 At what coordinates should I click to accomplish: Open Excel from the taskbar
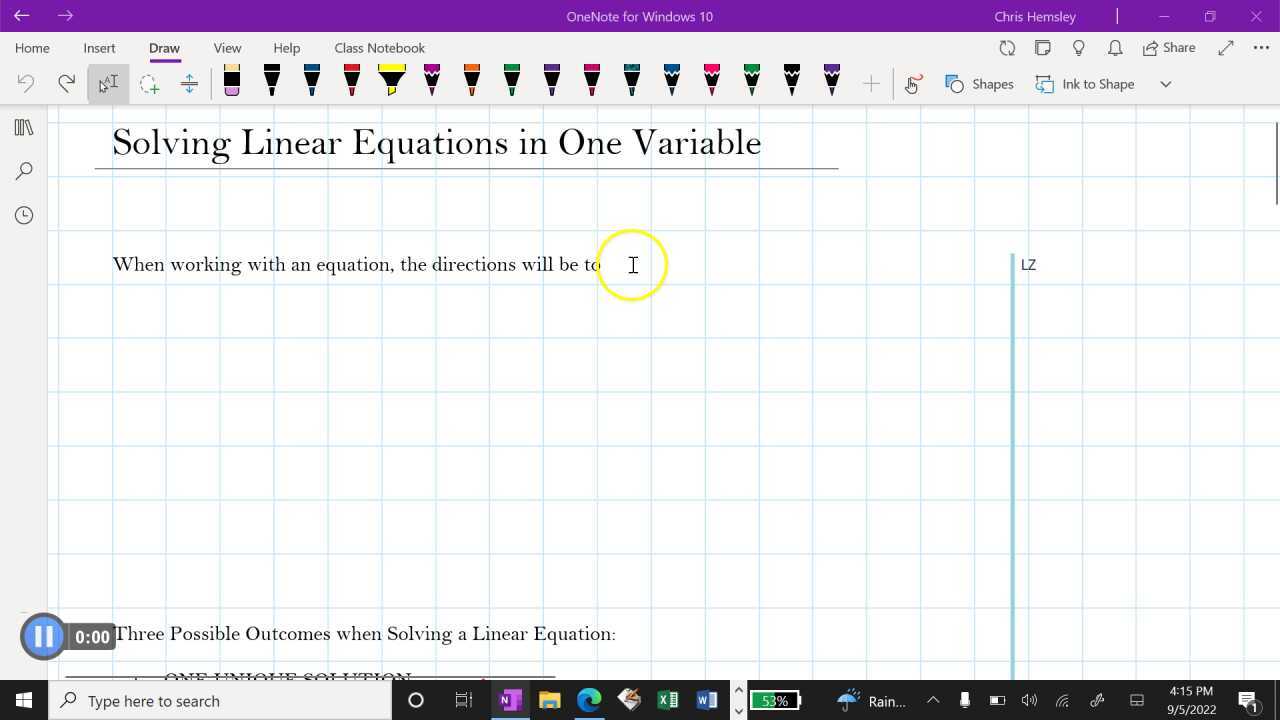pos(668,700)
